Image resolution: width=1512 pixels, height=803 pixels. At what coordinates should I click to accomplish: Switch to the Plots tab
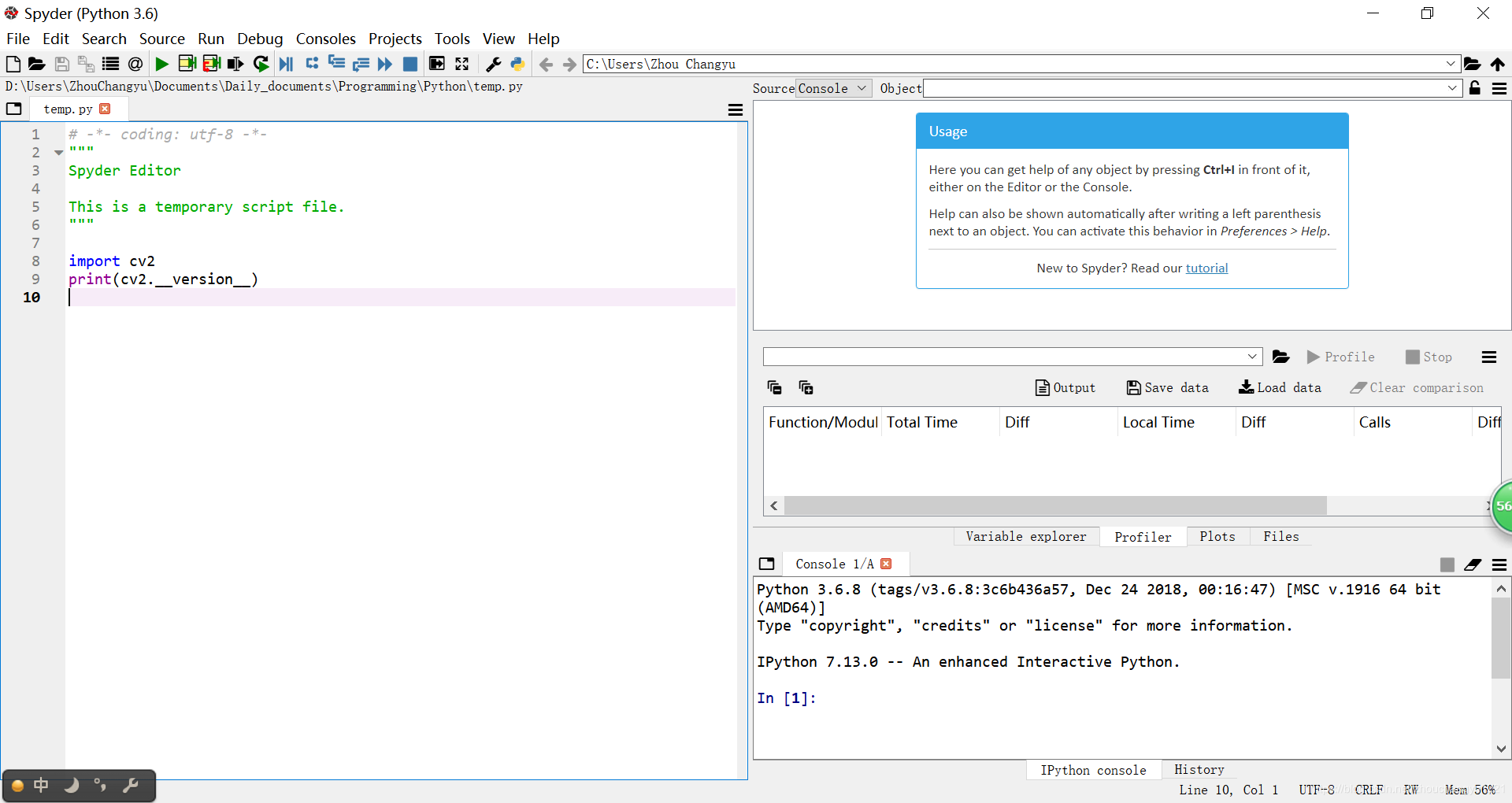click(x=1217, y=536)
